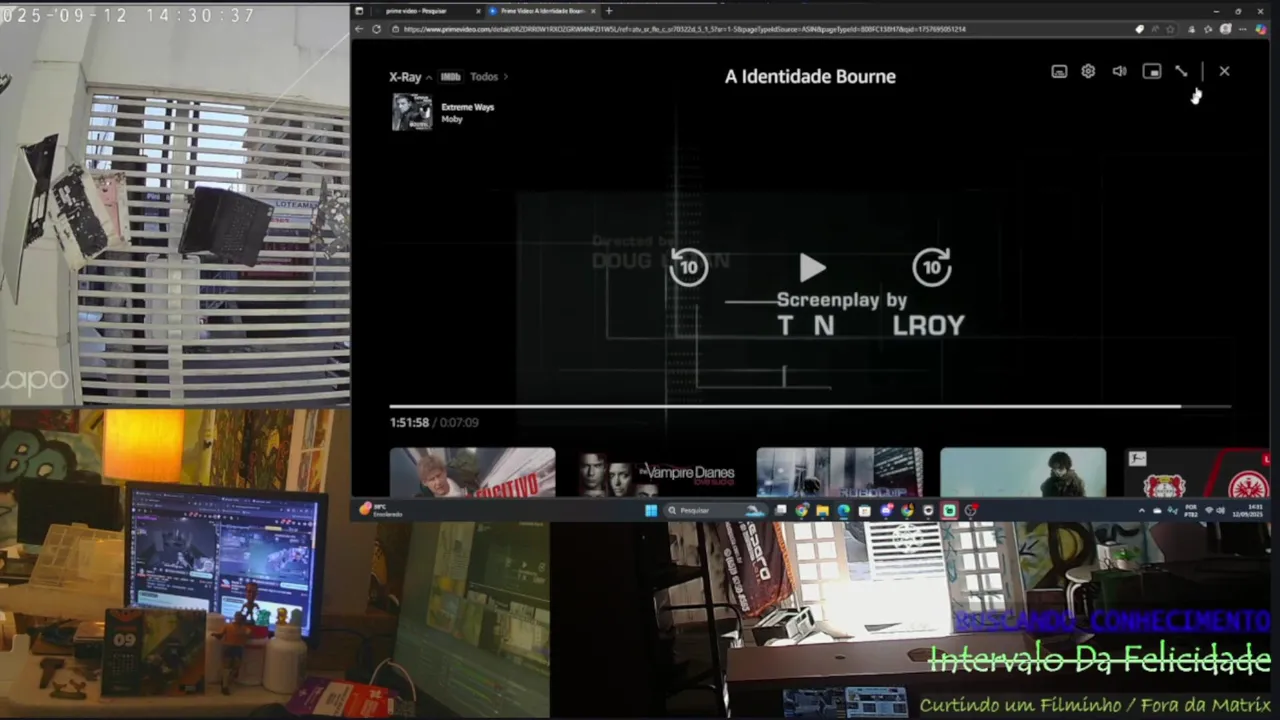Screen dimensions: 1280x720
Task: Click the A Identidade Bourne title
Action: pos(810,77)
